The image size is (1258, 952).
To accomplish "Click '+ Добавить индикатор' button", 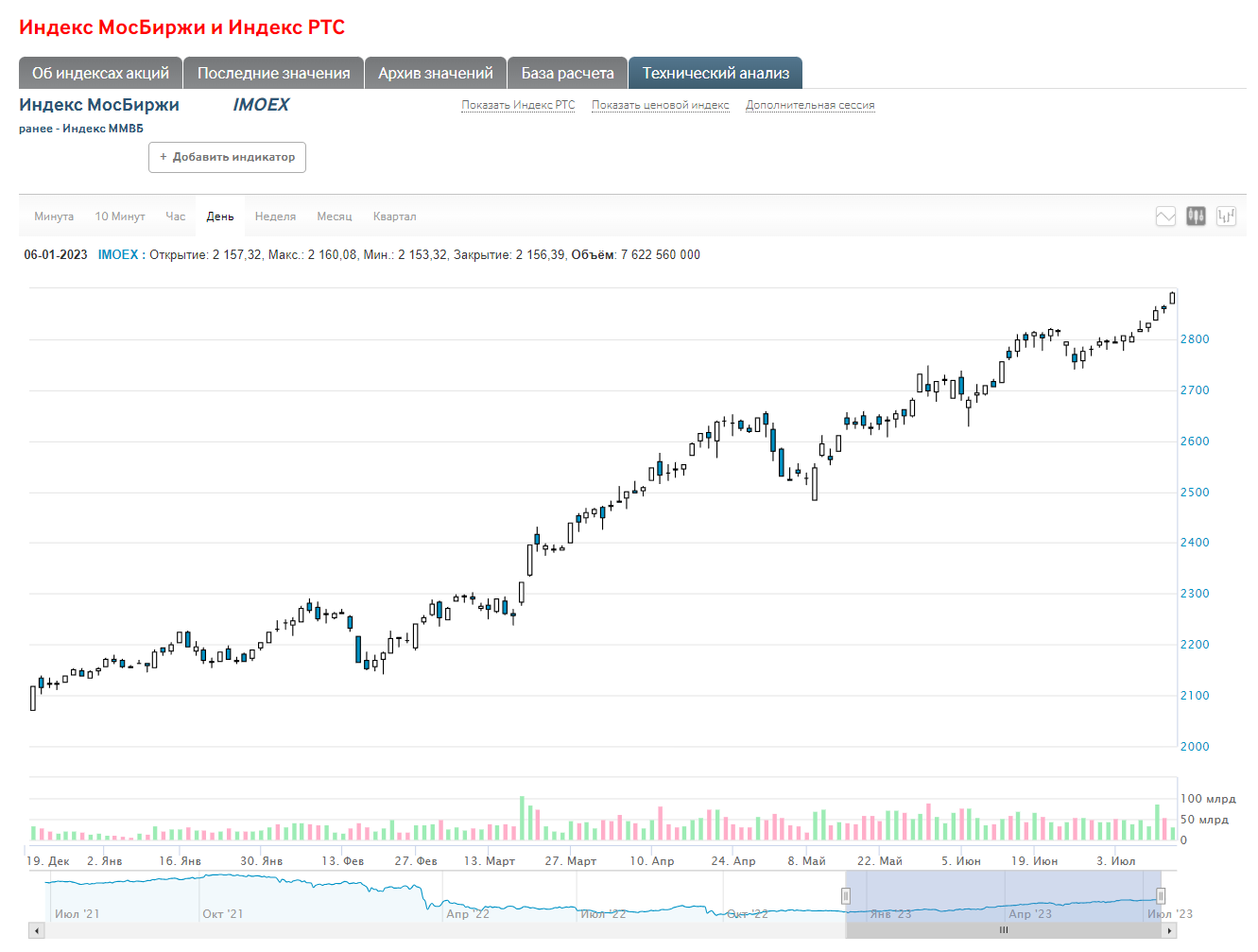I will [x=227, y=157].
